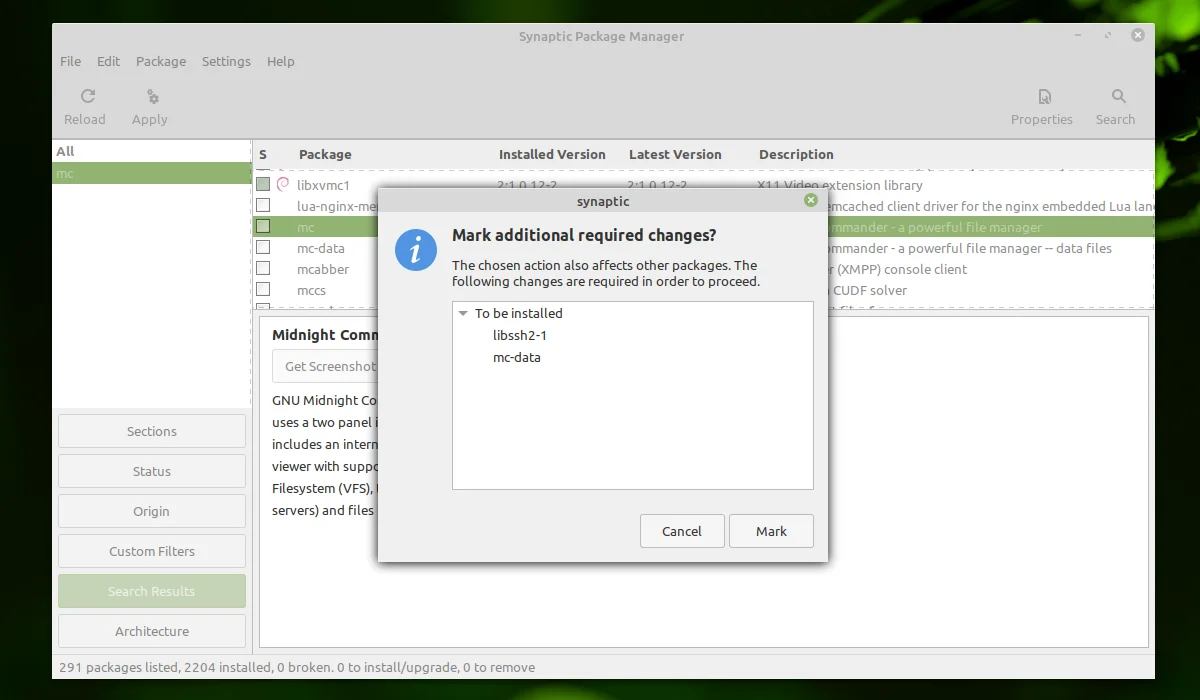This screenshot has width=1200, height=700.
Task: Open the Settings menu
Action: (226, 61)
